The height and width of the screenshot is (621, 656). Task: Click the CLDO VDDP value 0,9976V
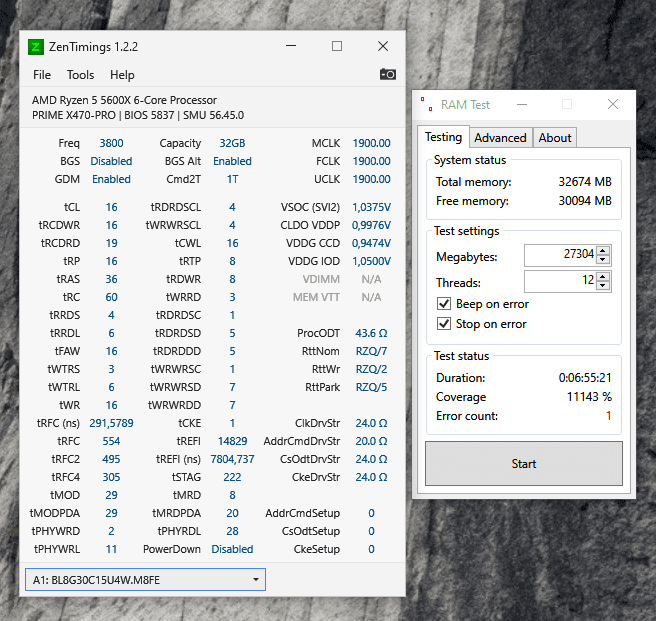[372, 225]
